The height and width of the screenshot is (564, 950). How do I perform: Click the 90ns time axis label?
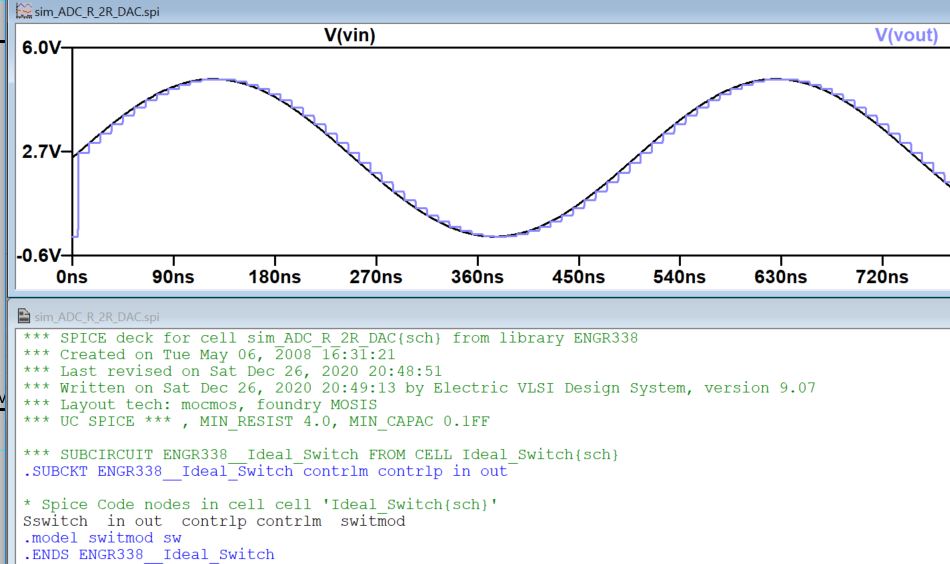[172, 277]
